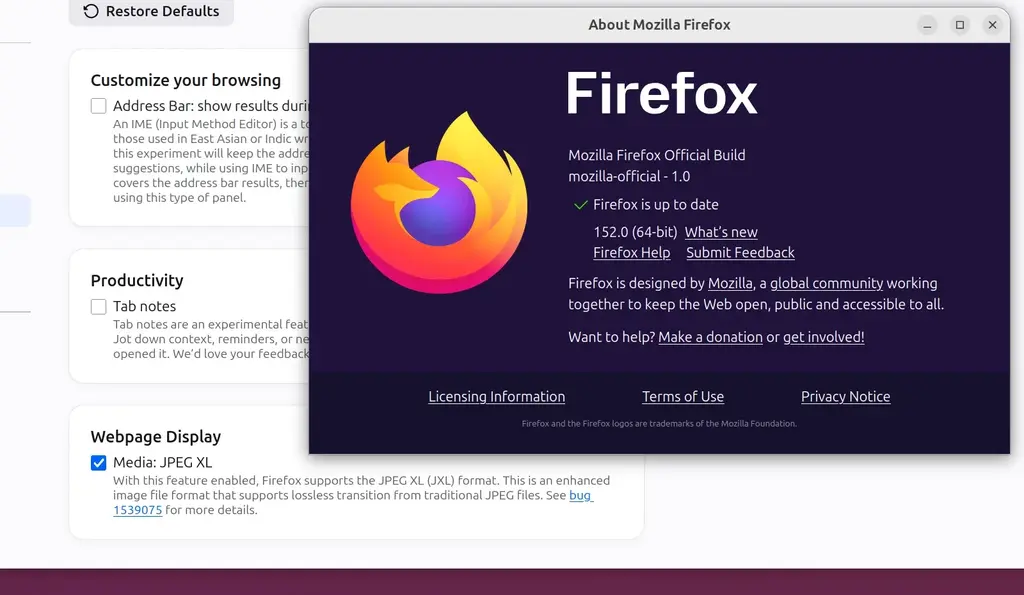Click the Submit Feedback link
The height and width of the screenshot is (595, 1024).
(740, 252)
